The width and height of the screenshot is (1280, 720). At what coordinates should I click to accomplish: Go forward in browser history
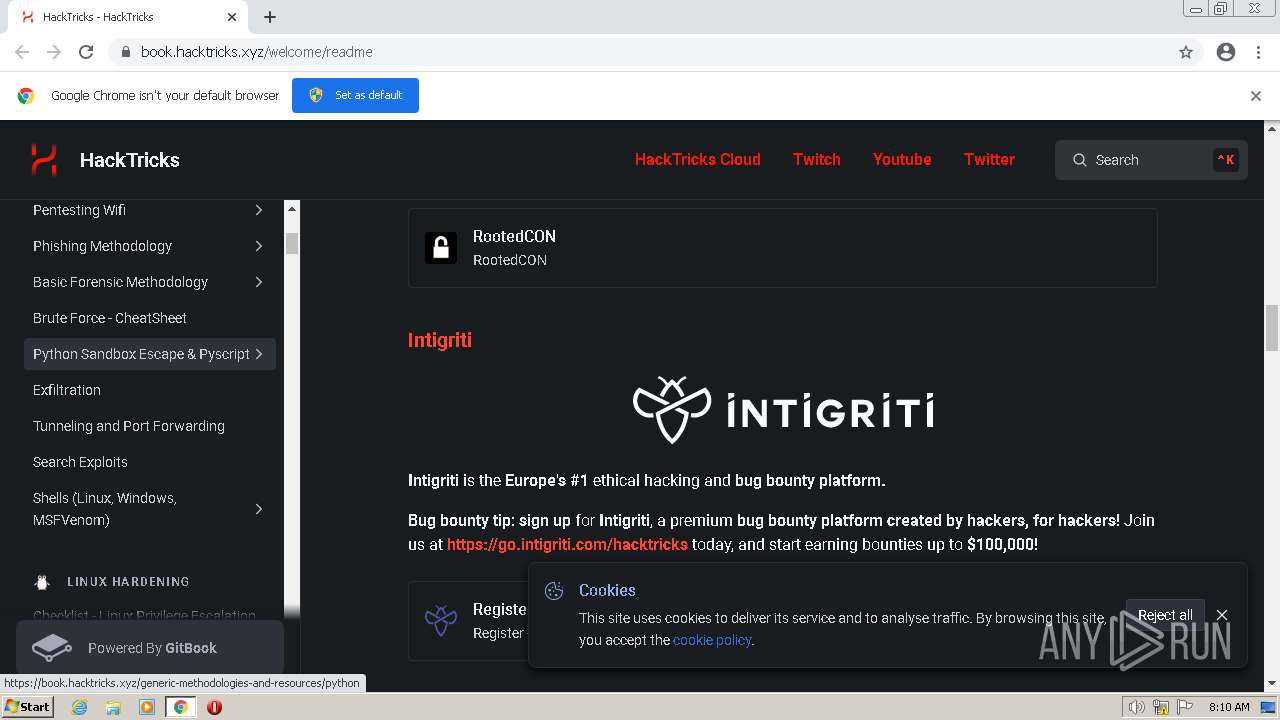(54, 52)
